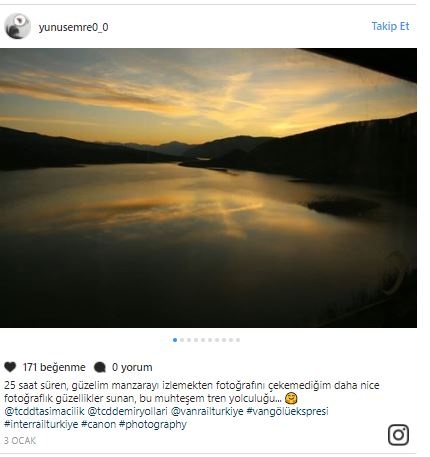The width and height of the screenshot is (430, 457).
Task: Click the 3 OCAK post date
Action: [x=20, y=441]
